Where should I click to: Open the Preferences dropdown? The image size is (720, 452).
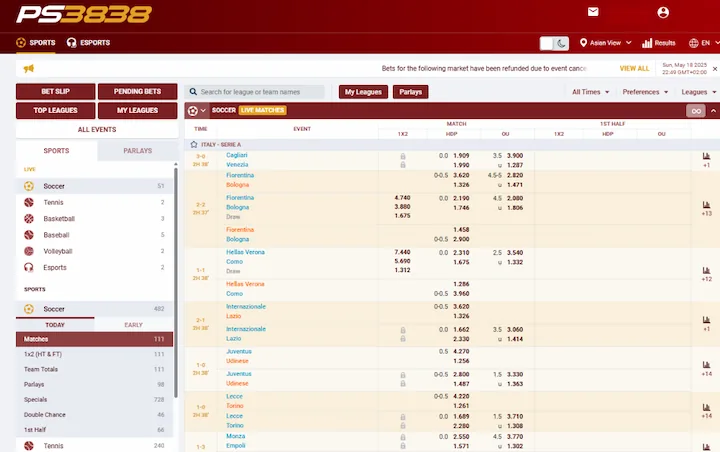[x=644, y=92]
